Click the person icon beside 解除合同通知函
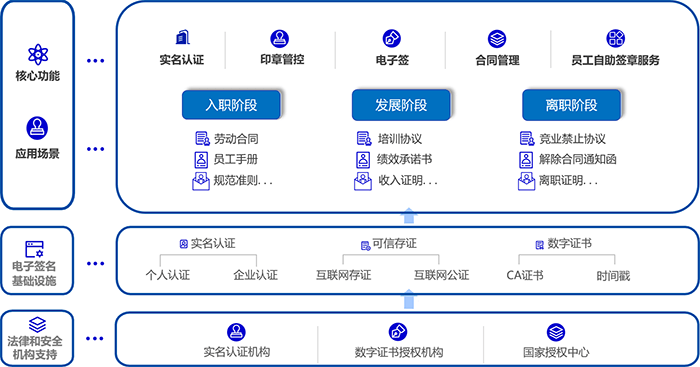Viewport: 700px width, 367px height. pos(526,159)
